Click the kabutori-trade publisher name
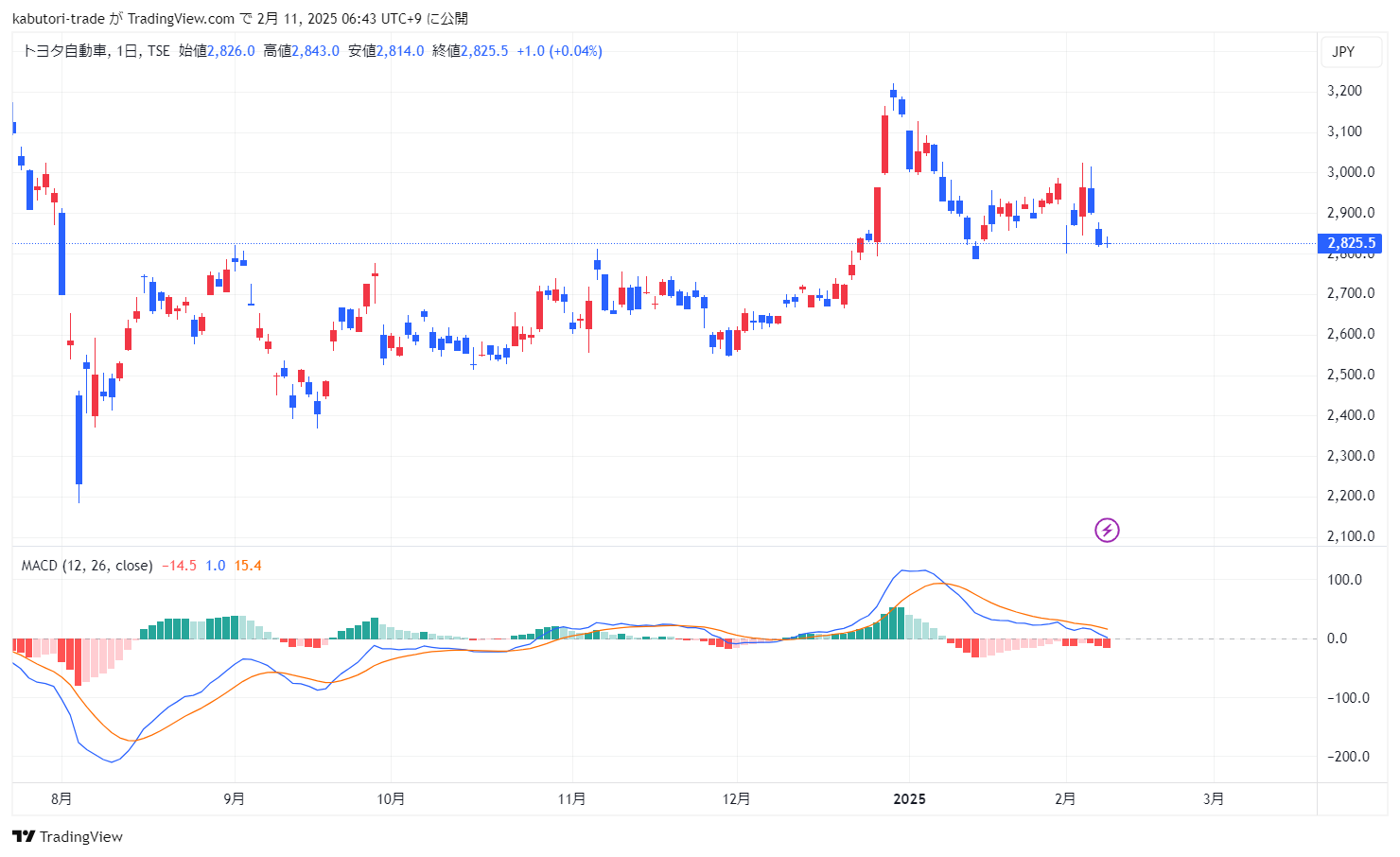This screenshot has height=857, width=1400. pos(59,19)
